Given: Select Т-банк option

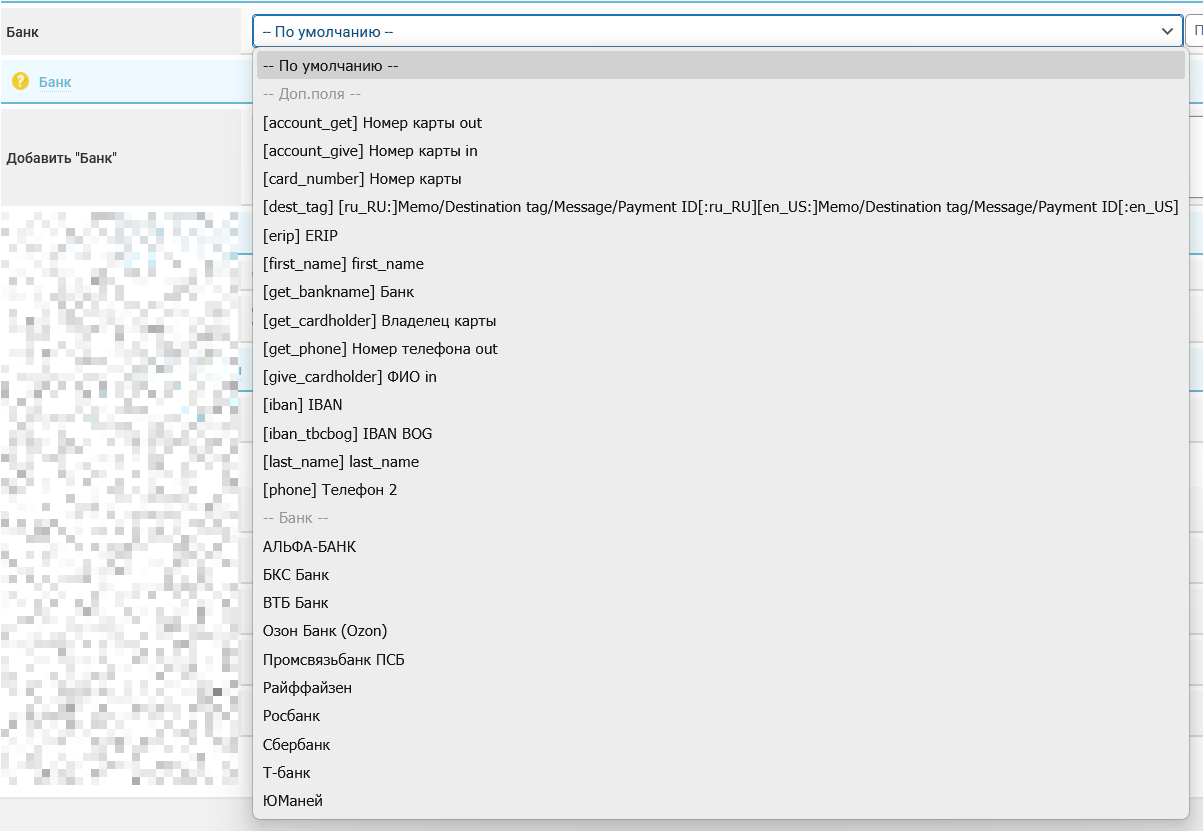Looking at the screenshot, I should (286, 773).
